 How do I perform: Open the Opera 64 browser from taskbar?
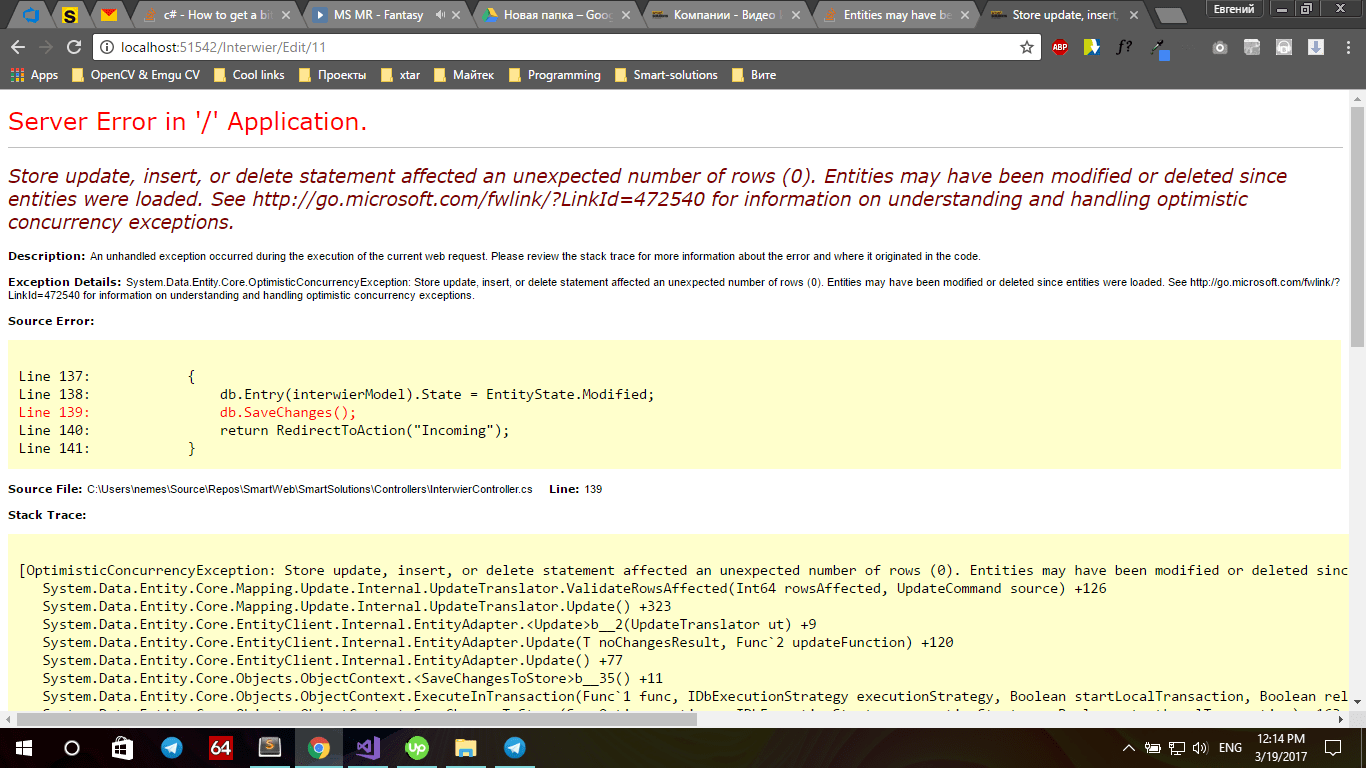click(x=222, y=747)
